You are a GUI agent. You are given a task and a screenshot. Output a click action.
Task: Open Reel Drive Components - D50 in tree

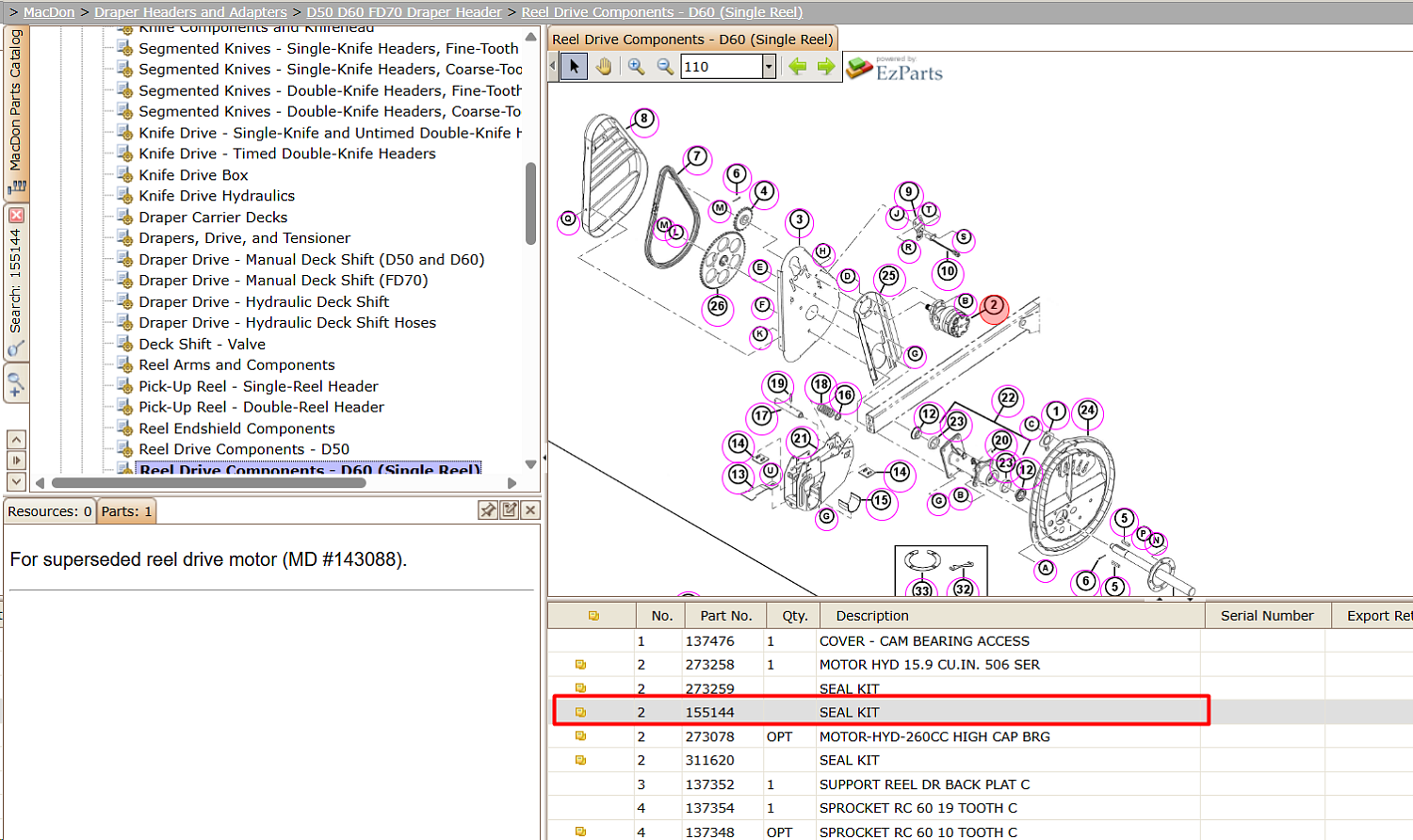pyautogui.click(x=244, y=450)
